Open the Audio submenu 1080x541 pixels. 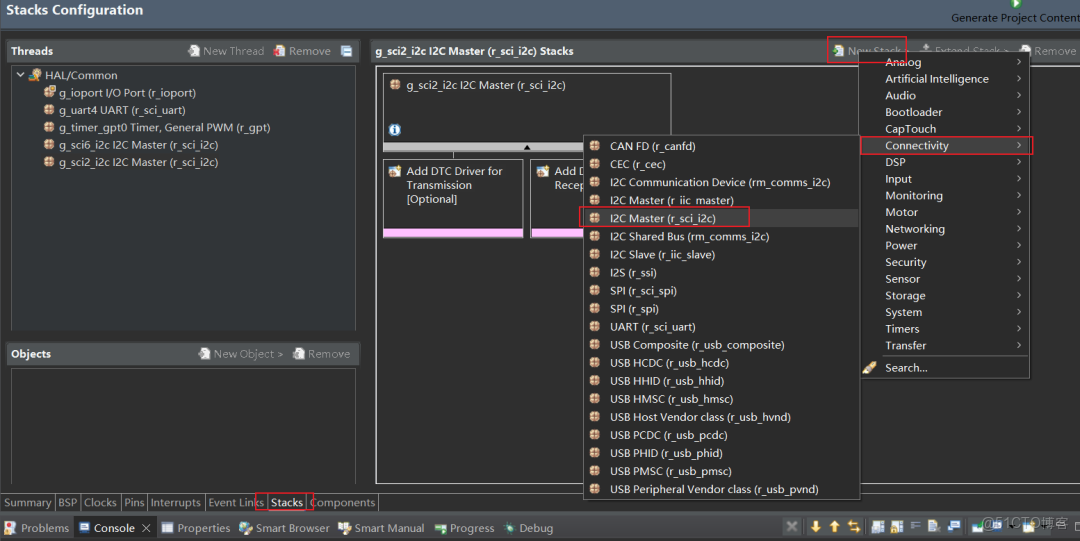(x=945, y=95)
